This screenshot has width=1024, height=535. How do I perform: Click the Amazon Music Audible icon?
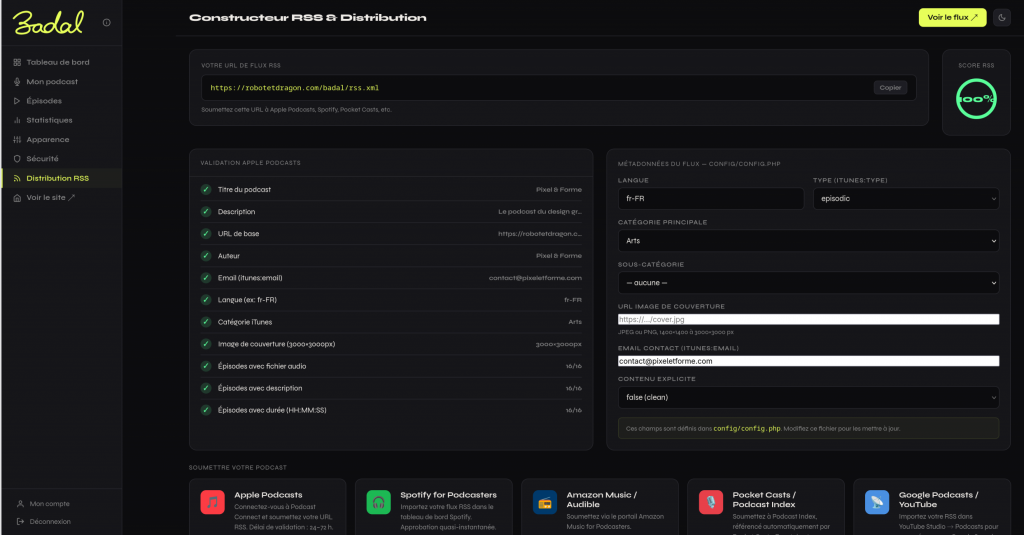click(544, 502)
